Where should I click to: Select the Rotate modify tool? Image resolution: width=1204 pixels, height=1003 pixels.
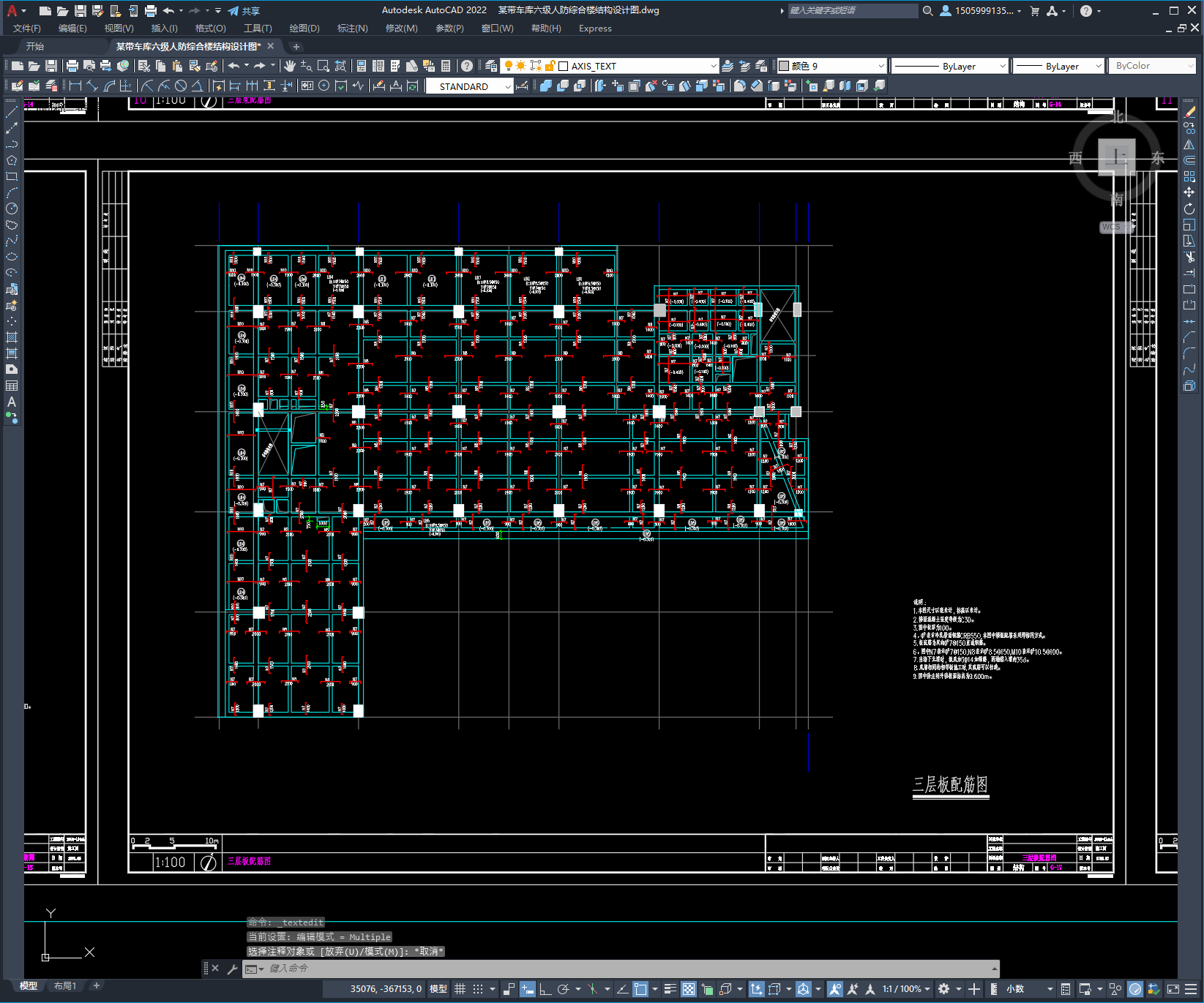point(1189,209)
